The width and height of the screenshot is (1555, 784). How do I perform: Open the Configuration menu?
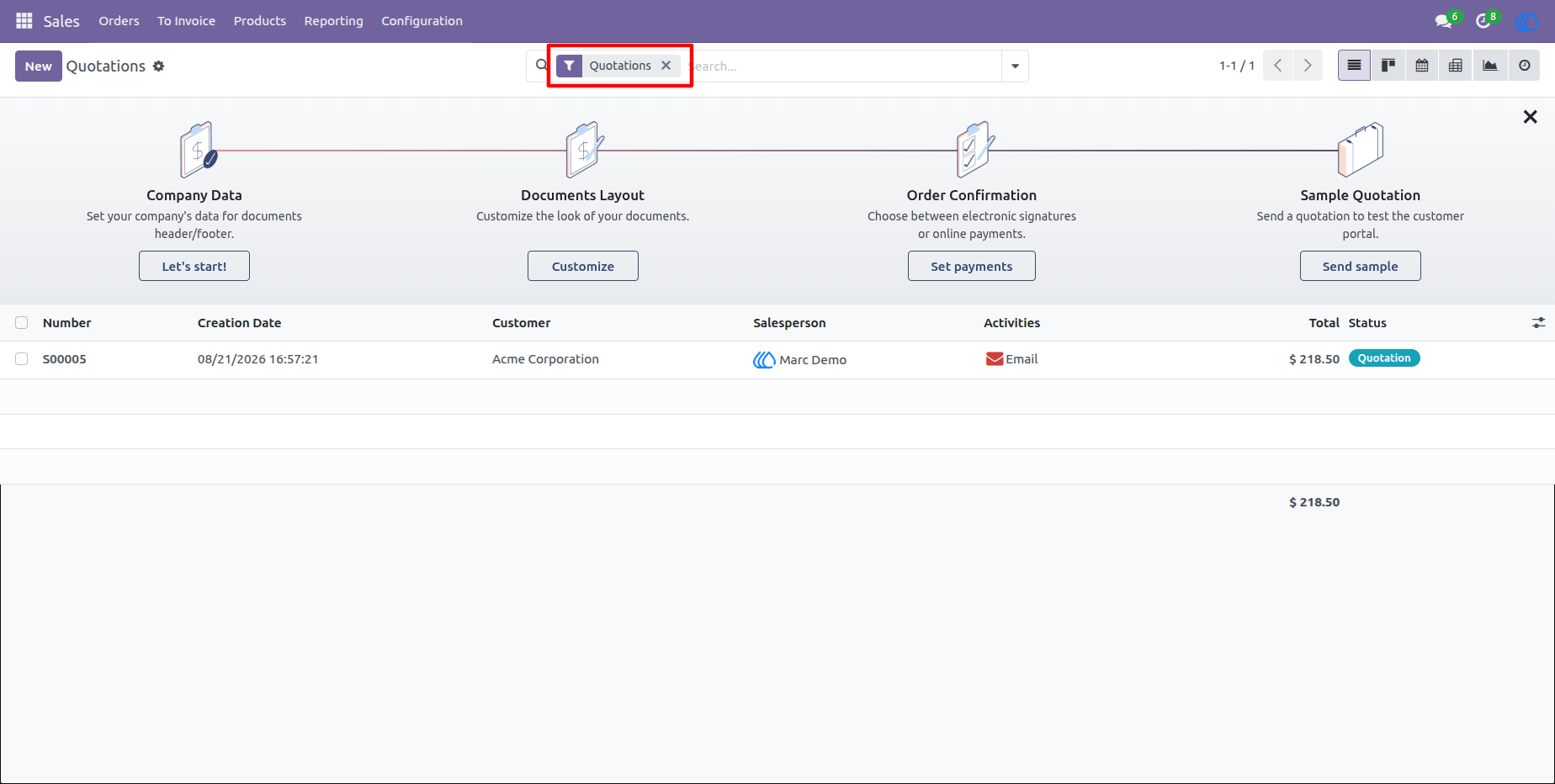pos(422,21)
